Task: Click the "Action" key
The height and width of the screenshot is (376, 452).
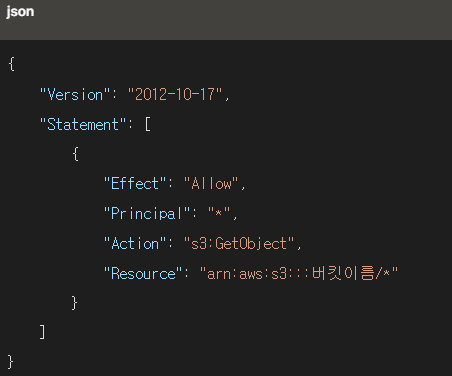Action: 135,243
